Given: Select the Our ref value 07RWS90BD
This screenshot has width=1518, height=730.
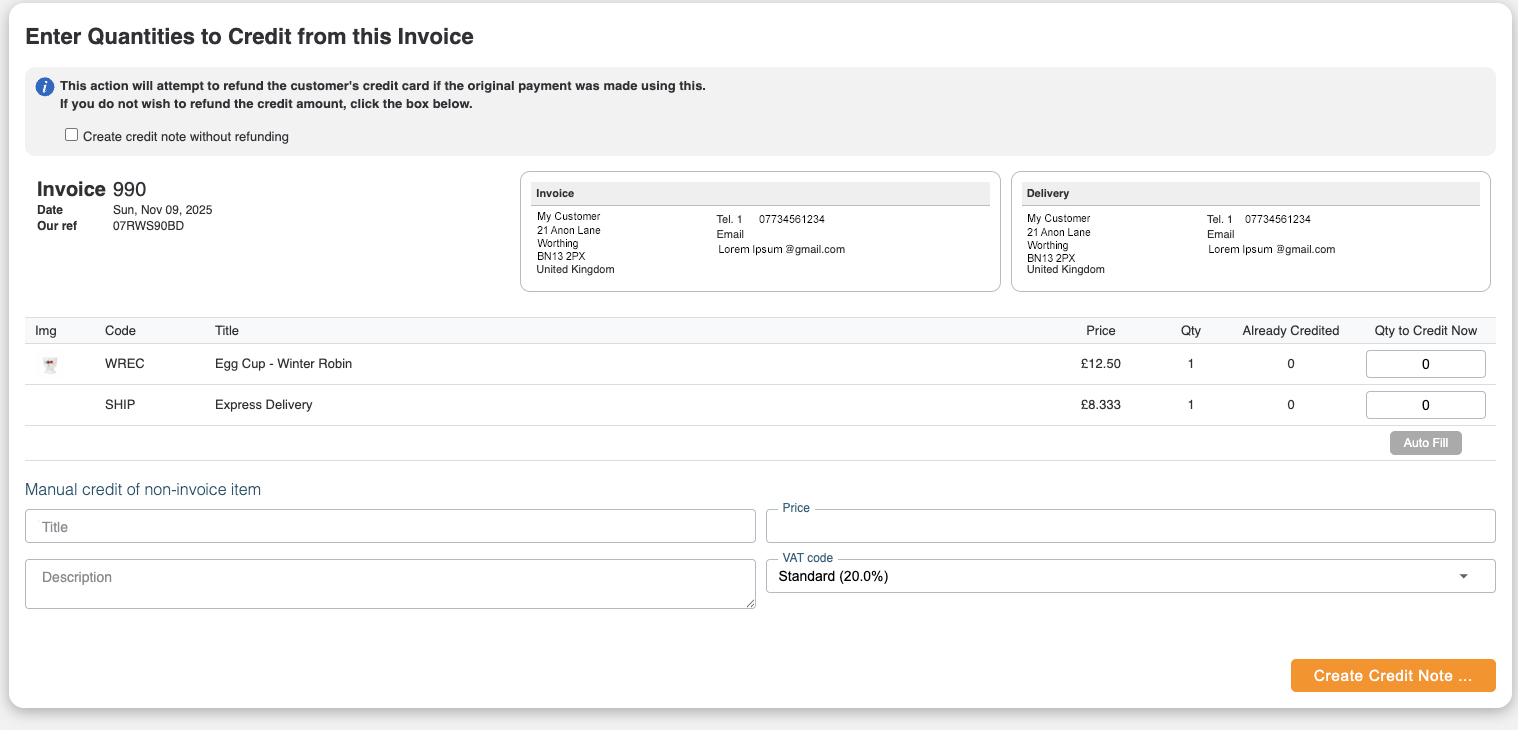Looking at the screenshot, I should (x=148, y=226).
